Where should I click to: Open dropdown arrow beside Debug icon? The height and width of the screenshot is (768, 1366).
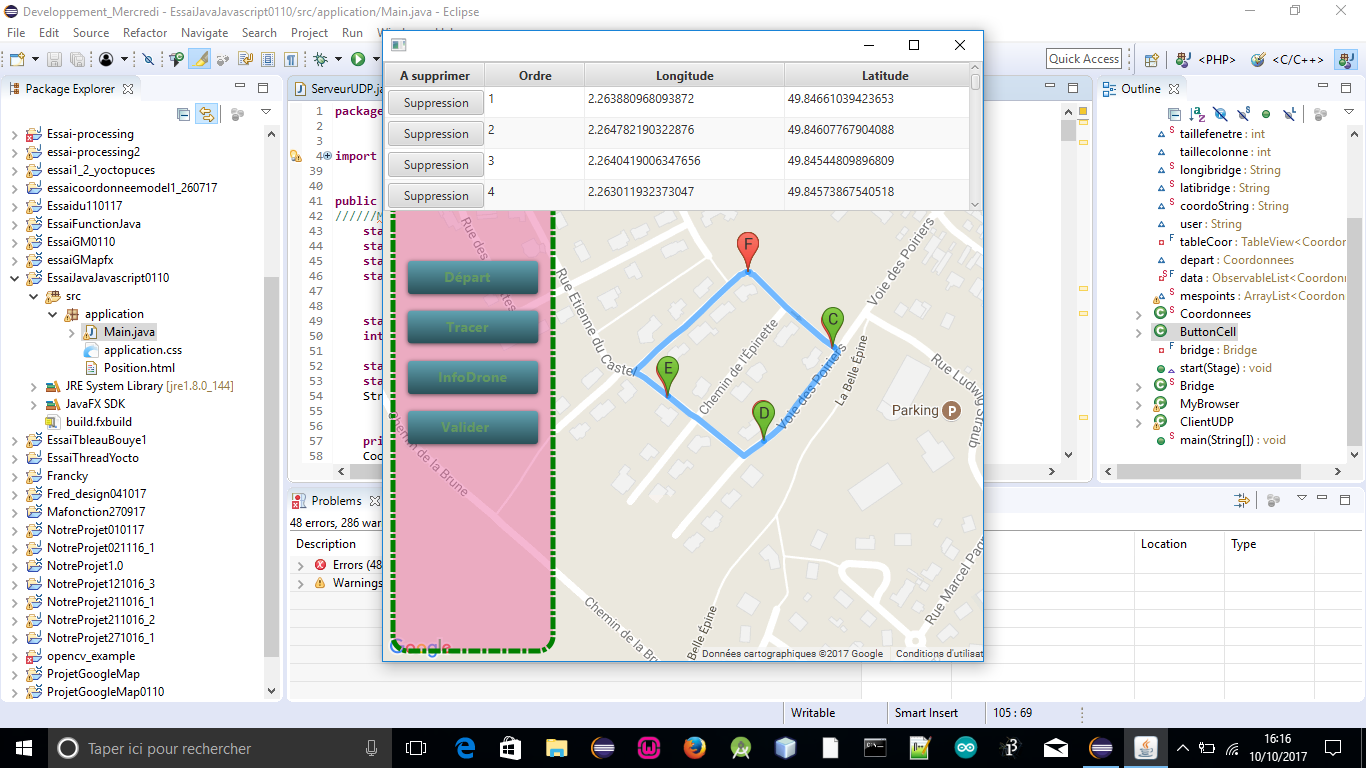click(337, 60)
